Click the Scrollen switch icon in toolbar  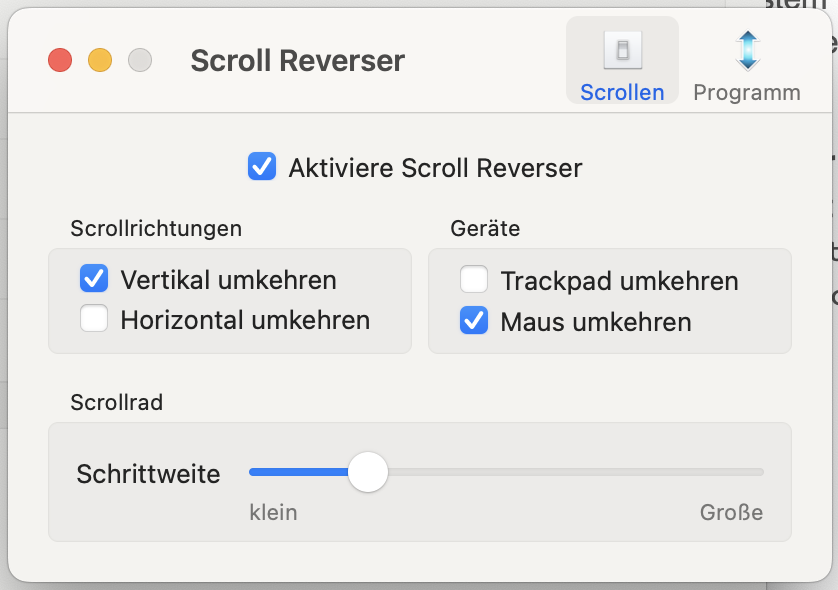point(622,50)
